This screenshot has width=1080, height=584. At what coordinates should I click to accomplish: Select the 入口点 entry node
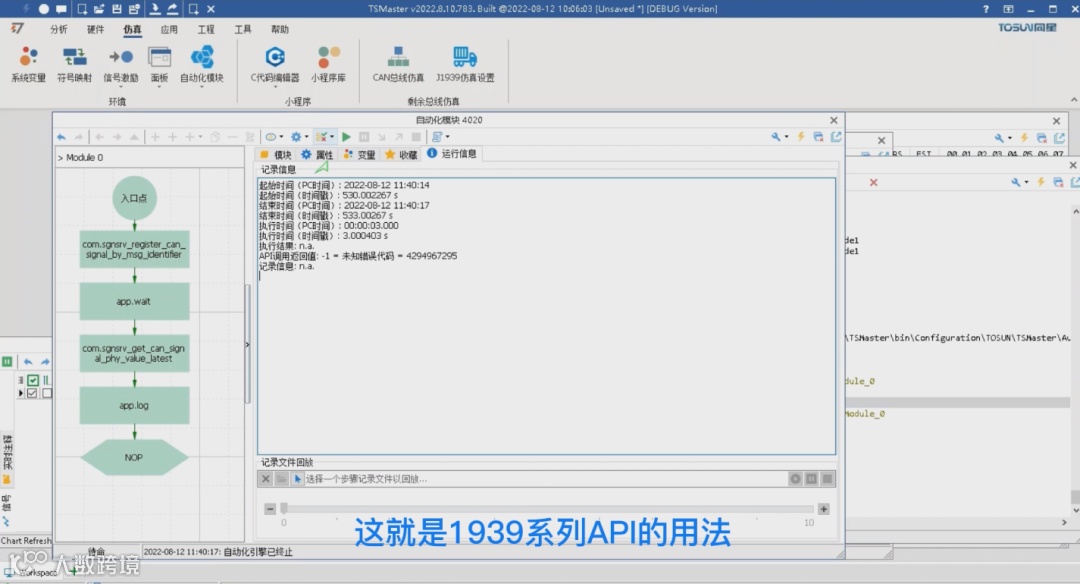tap(134, 198)
